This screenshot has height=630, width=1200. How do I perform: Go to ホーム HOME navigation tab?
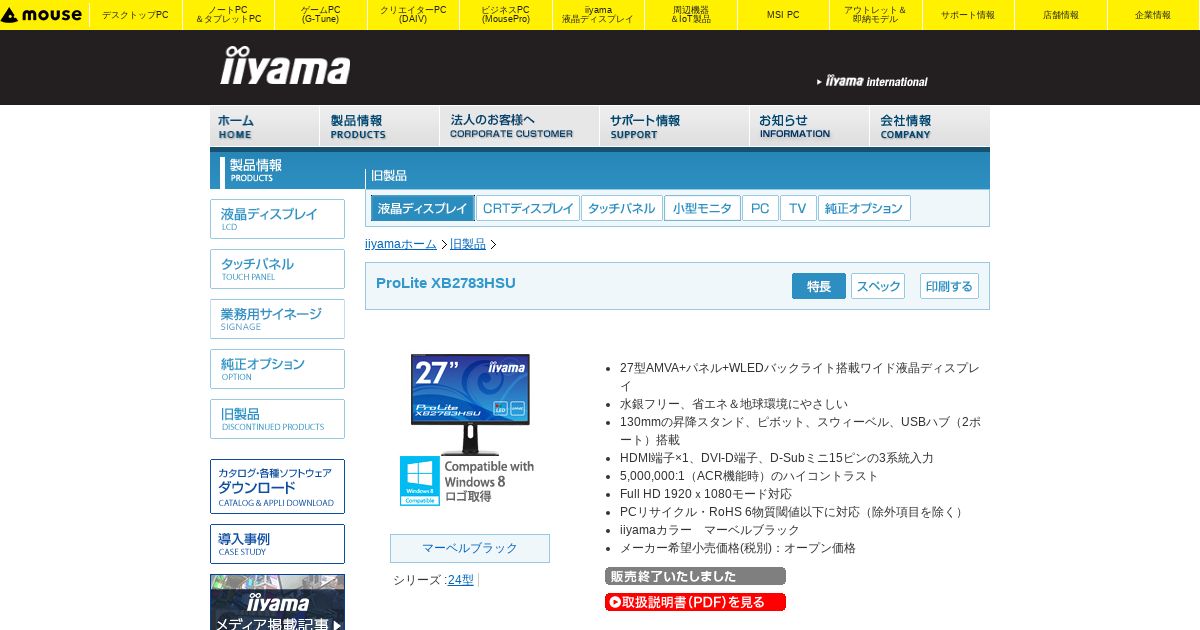click(265, 126)
